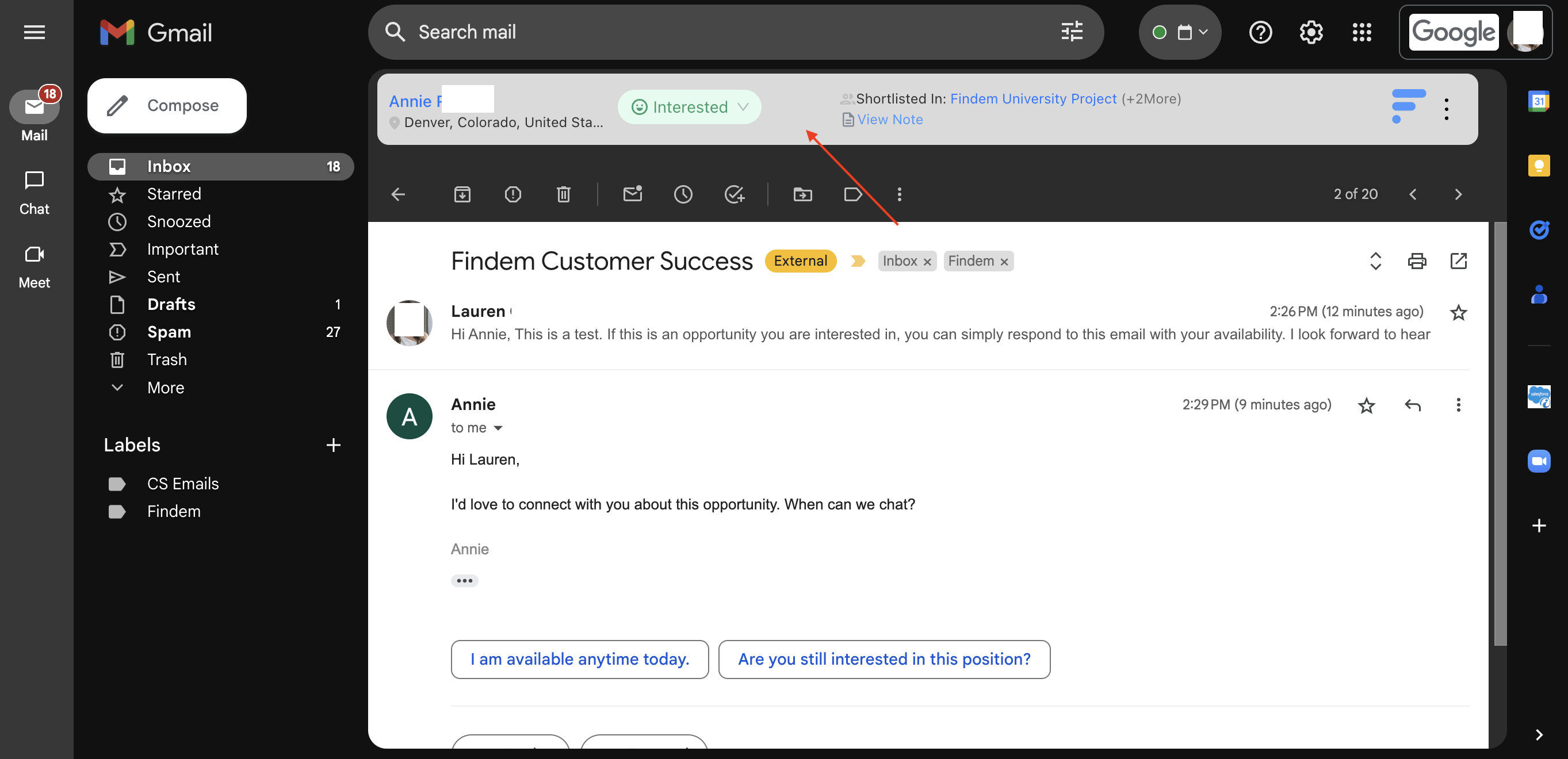Screen dimensions: 1568x759
Task: Open the Trash folder
Action: 220,360
